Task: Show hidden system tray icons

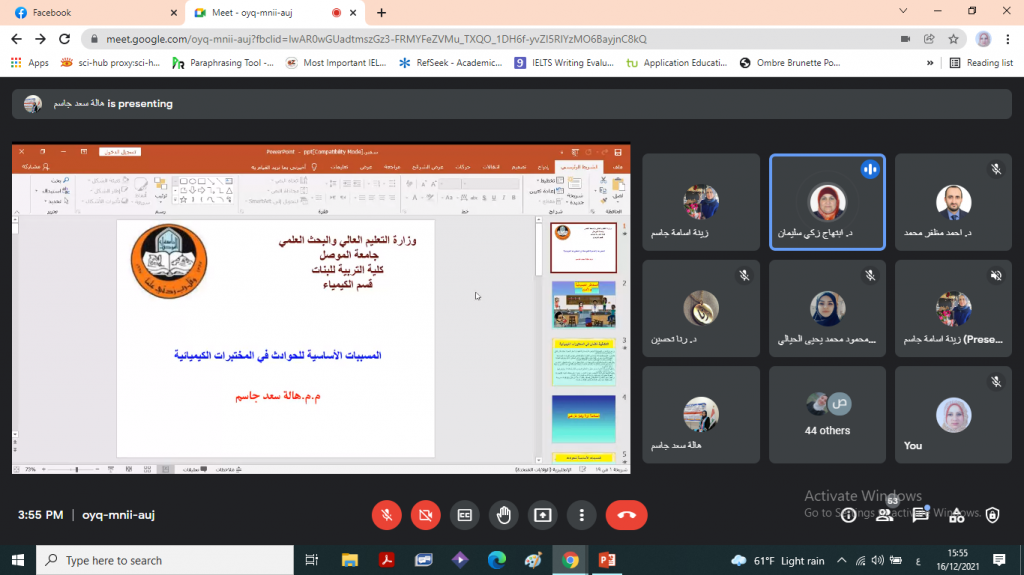Action: tap(841, 560)
